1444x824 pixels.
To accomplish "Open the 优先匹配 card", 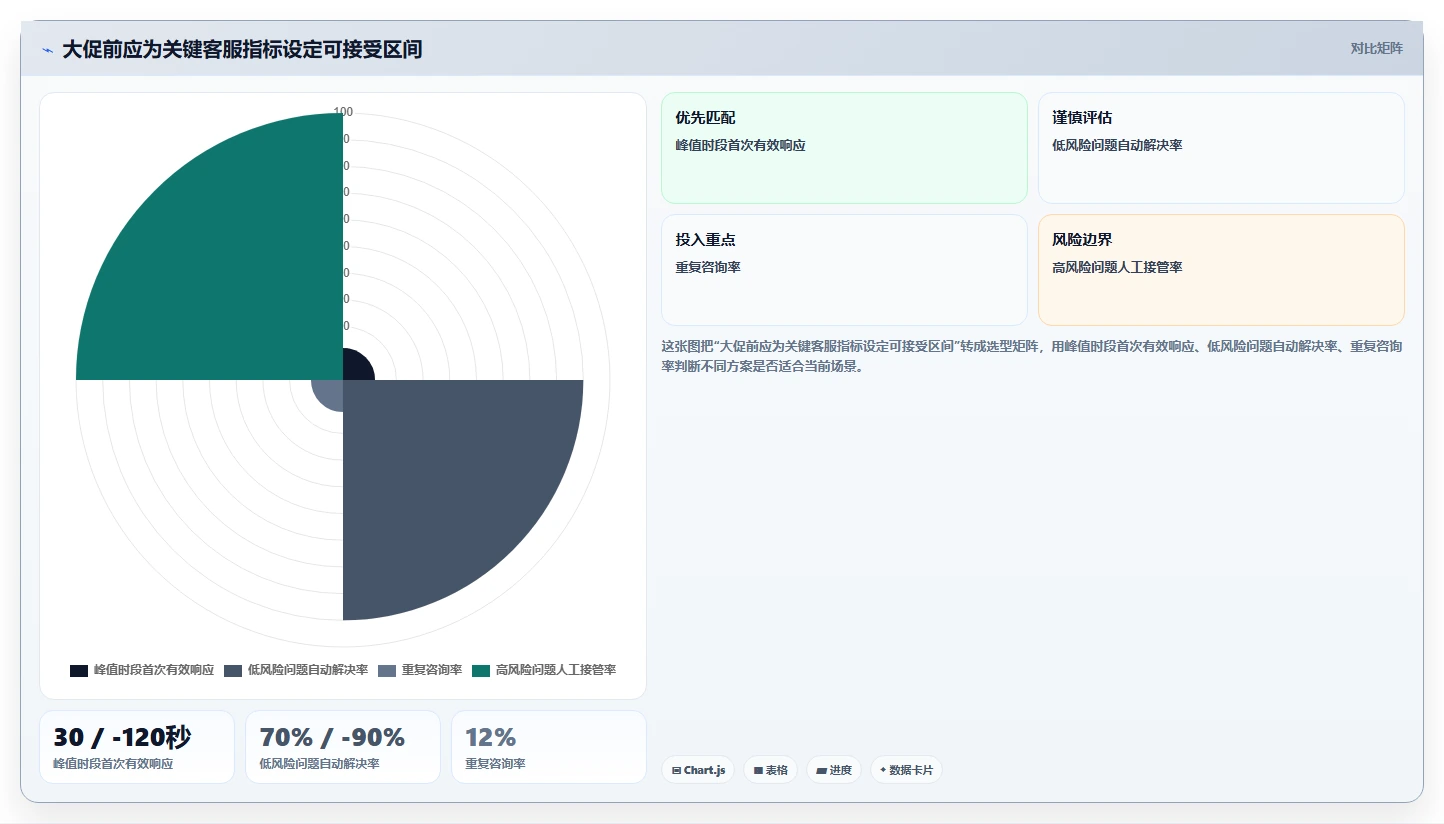I will [844, 148].
